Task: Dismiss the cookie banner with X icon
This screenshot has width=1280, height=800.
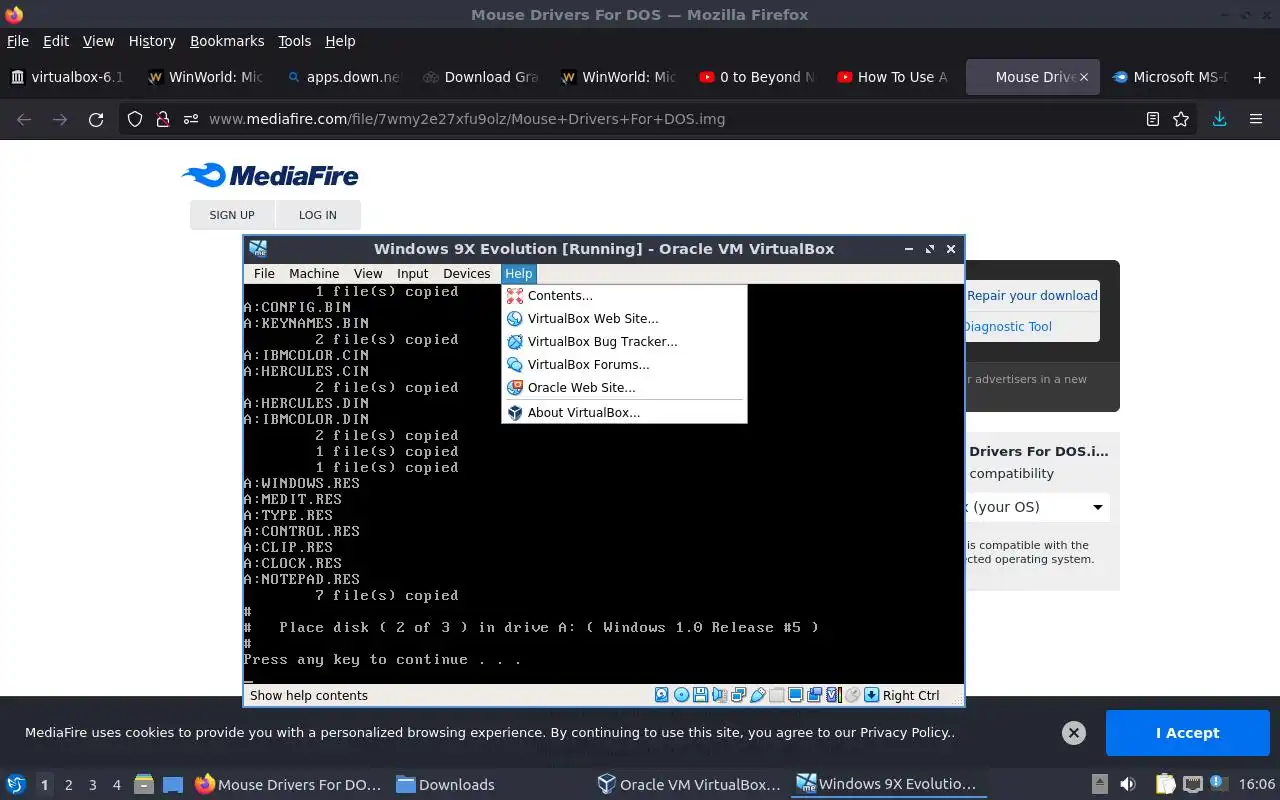Action: pos(1073,733)
